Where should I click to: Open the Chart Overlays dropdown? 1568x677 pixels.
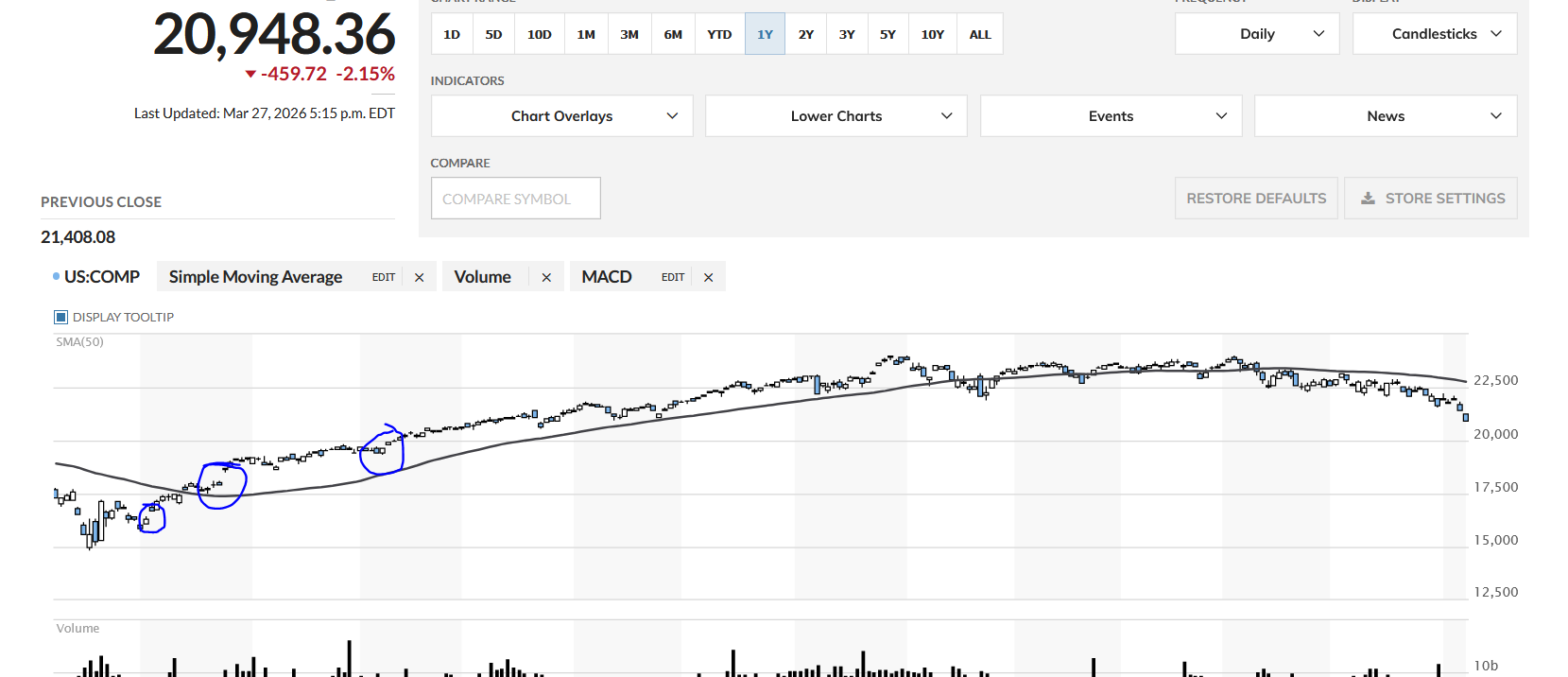(x=562, y=115)
